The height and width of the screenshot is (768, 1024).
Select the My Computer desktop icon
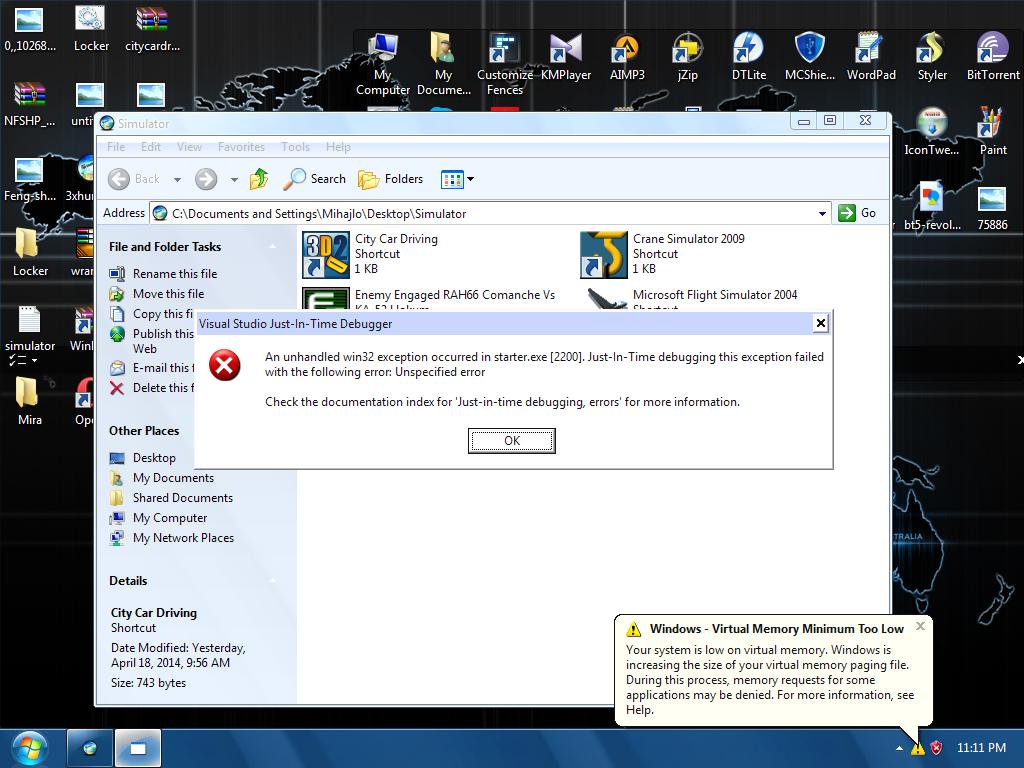coord(383,64)
